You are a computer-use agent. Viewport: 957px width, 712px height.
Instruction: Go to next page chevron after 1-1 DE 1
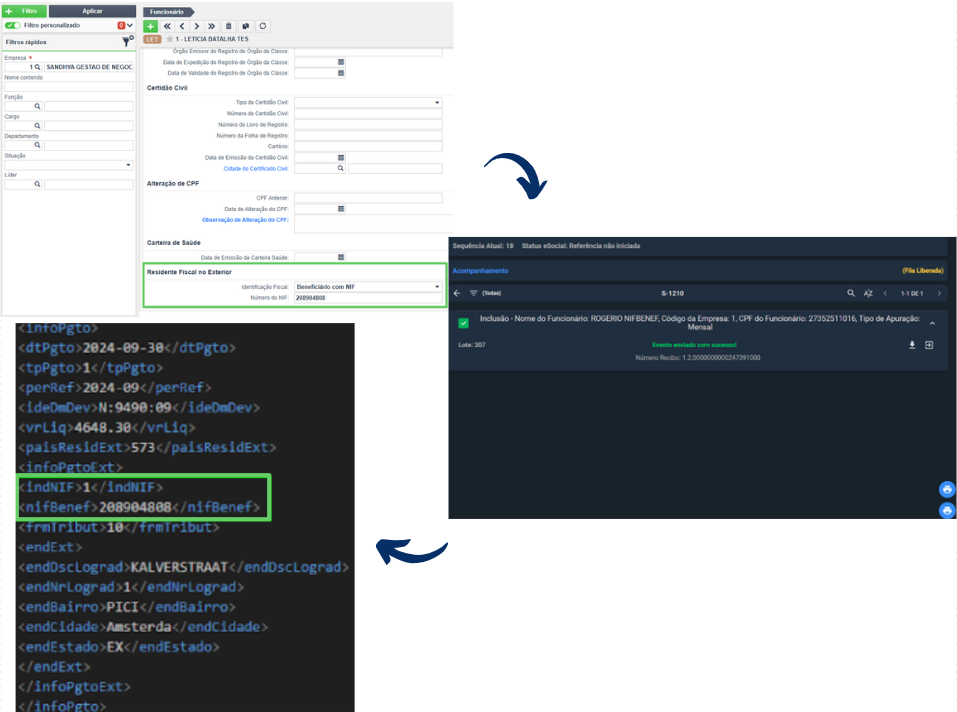(x=939, y=293)
